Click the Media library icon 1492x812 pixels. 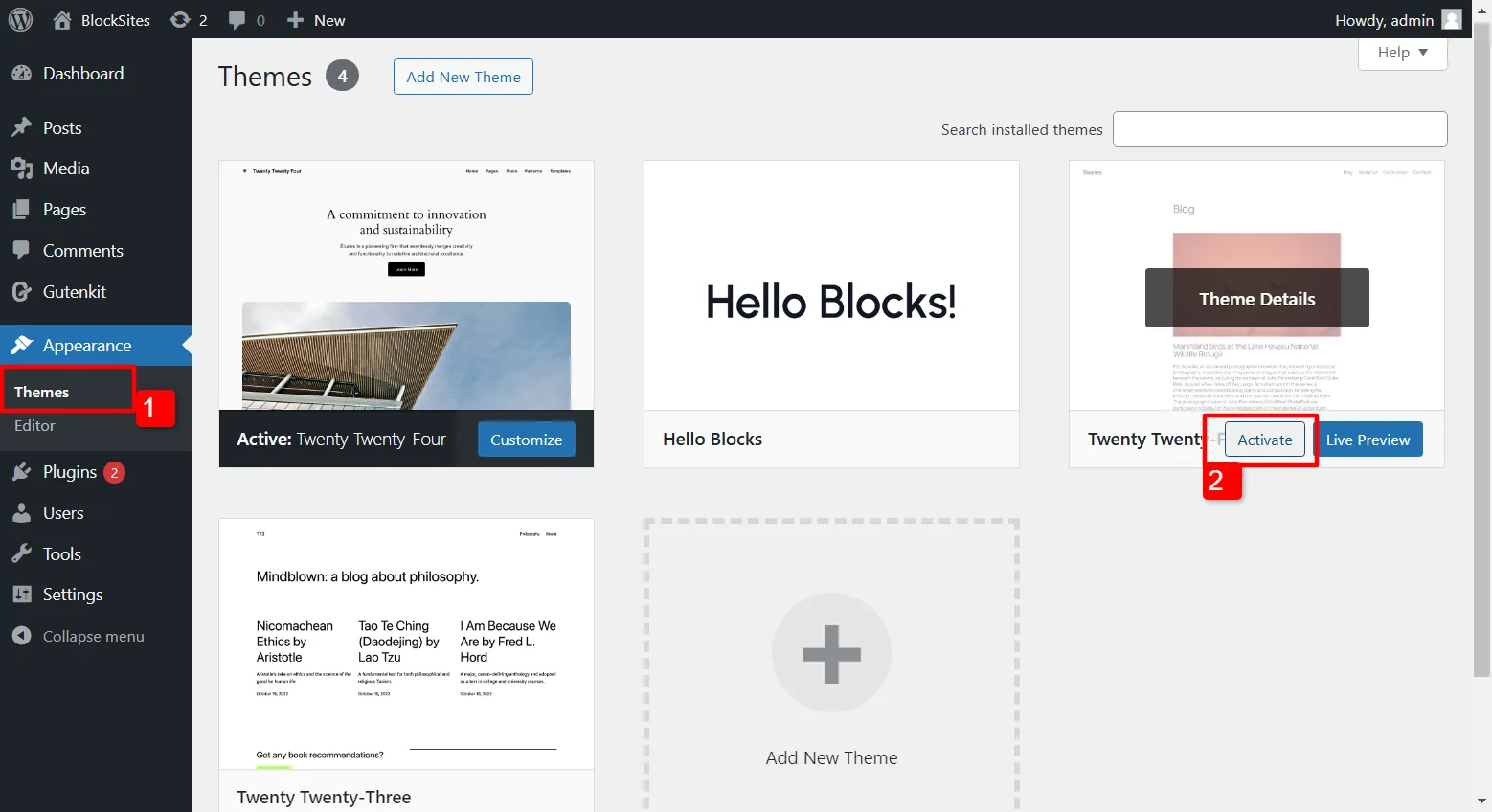21,169
